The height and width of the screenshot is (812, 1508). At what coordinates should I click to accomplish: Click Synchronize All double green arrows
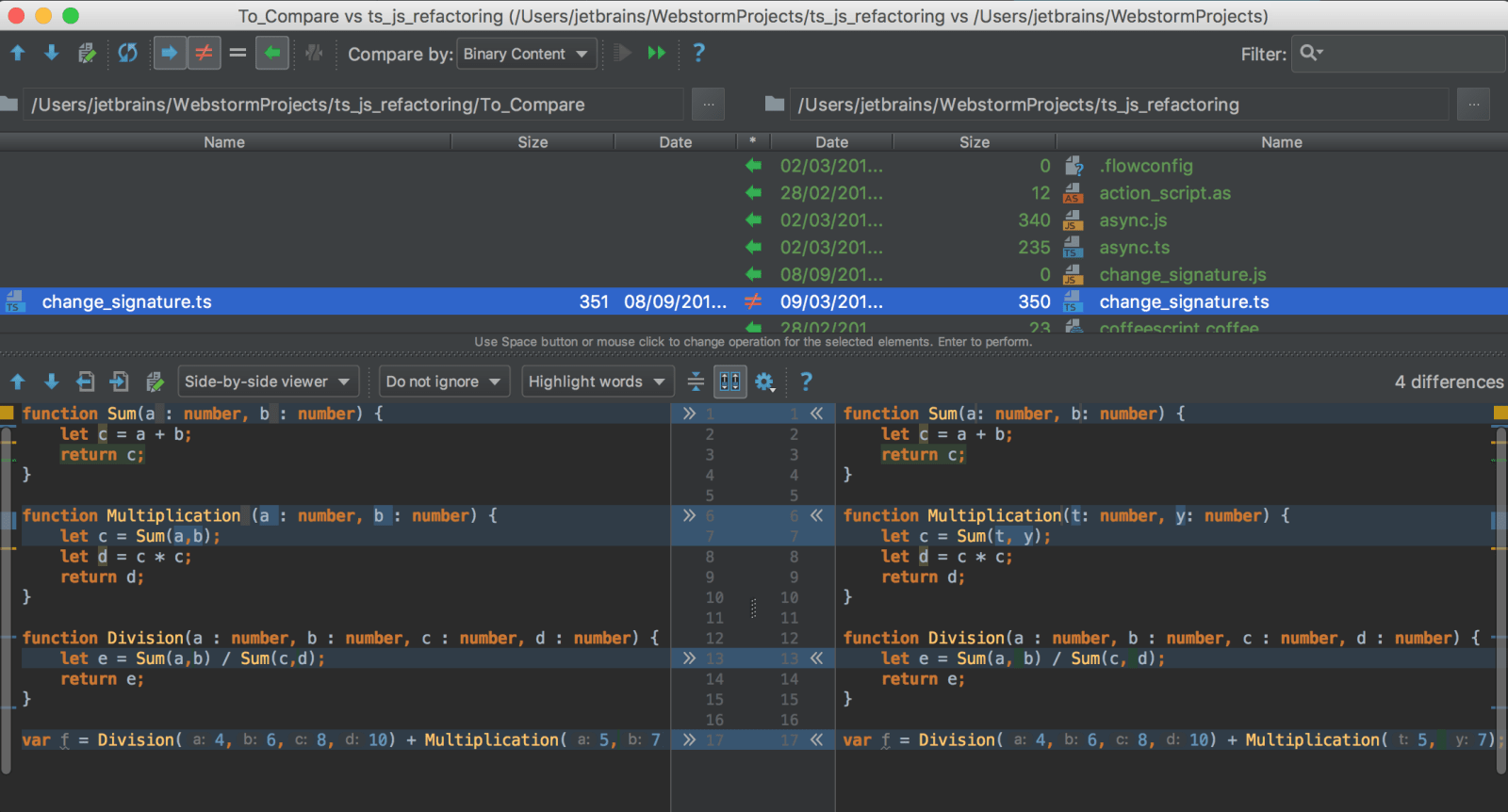657,54
